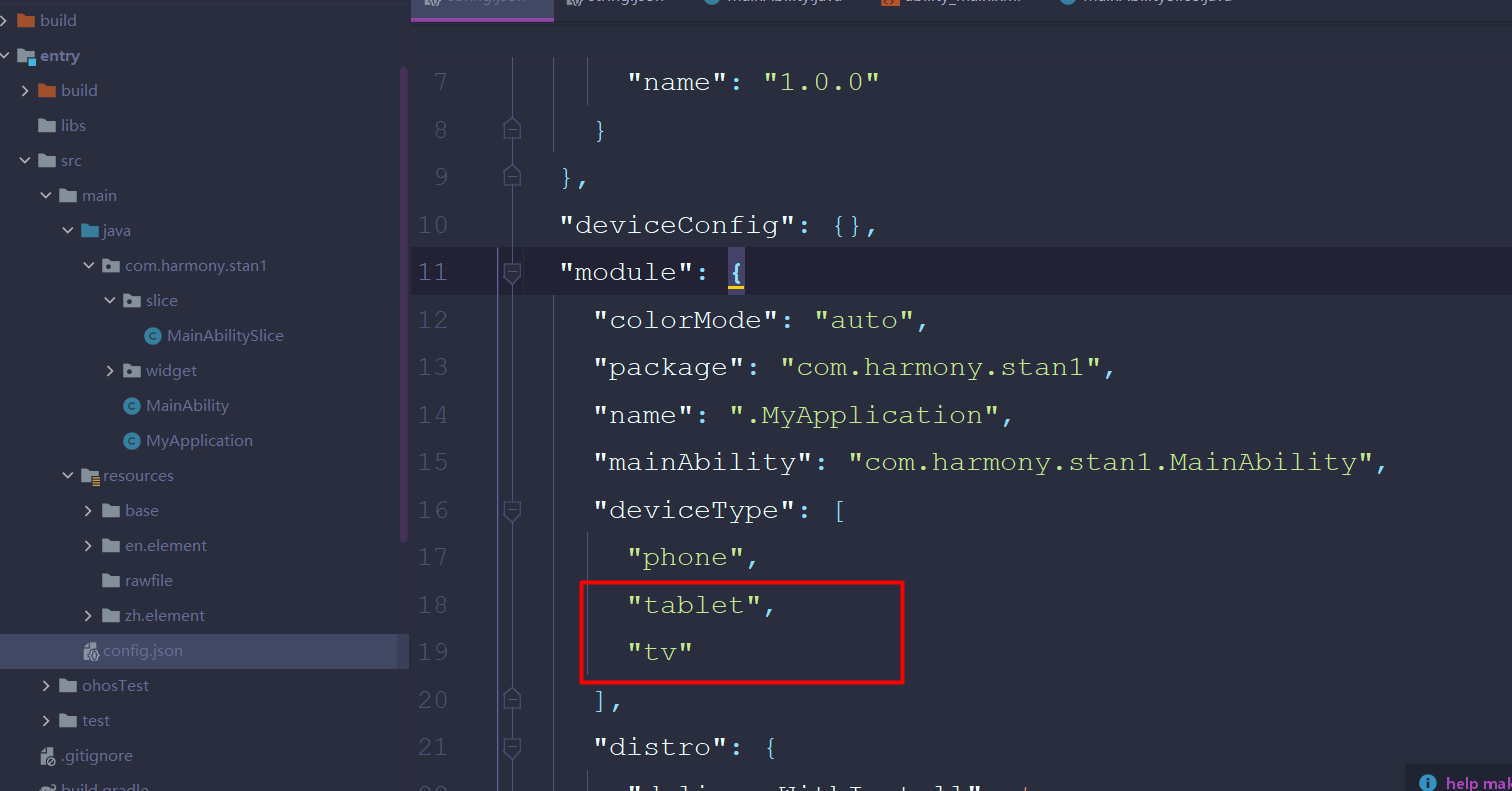Click the entry module folder icon

26,56
